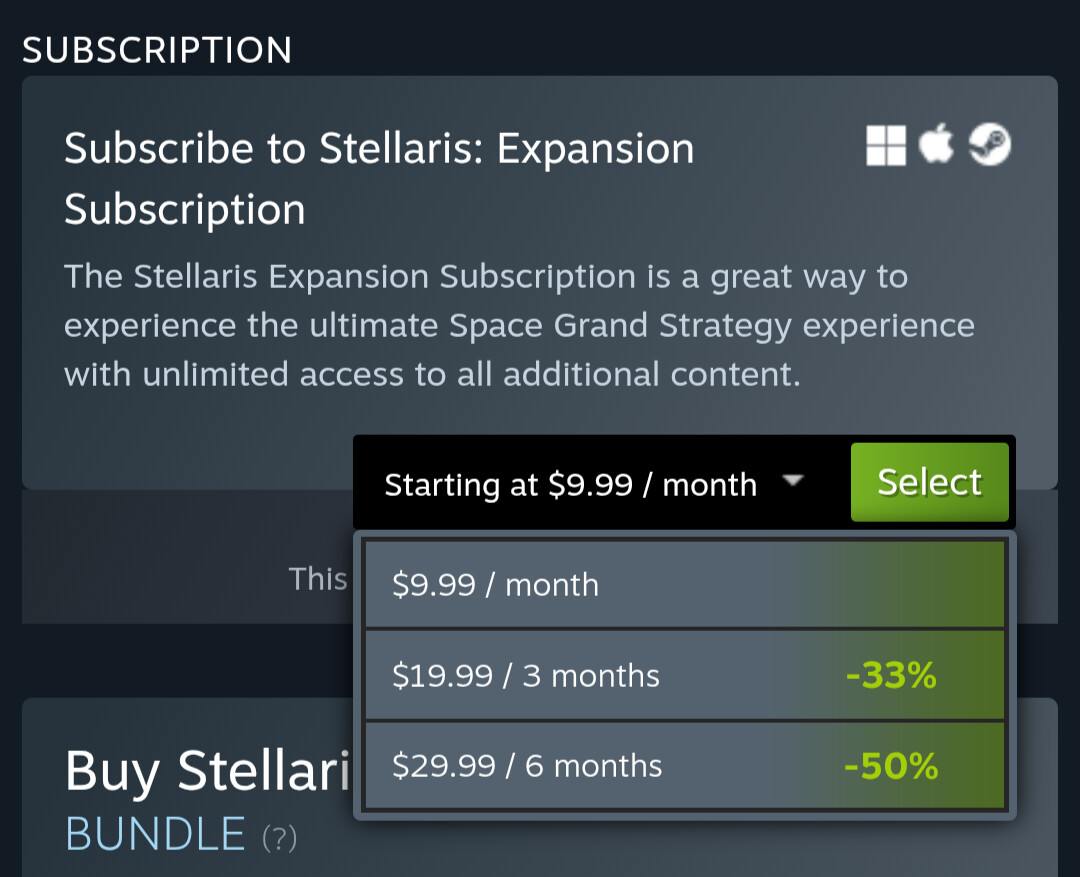
Task: Open the "Starting at $9.99 / month" dropdown
Action: [x=570, y=484]
